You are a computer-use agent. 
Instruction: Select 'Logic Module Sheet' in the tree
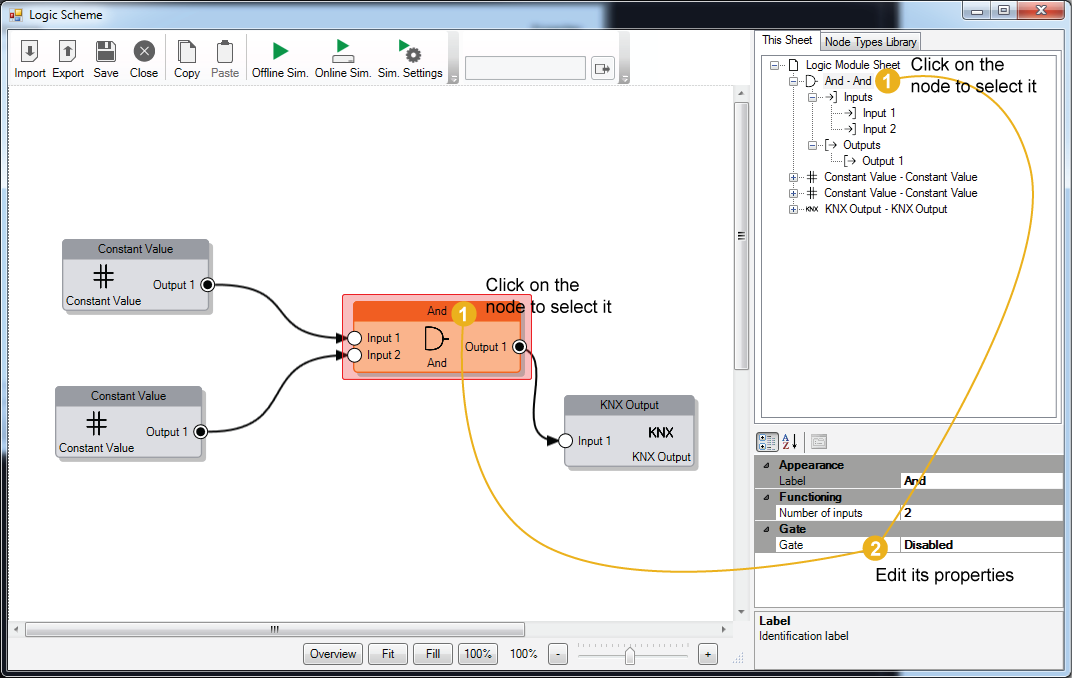pos(853,65)
